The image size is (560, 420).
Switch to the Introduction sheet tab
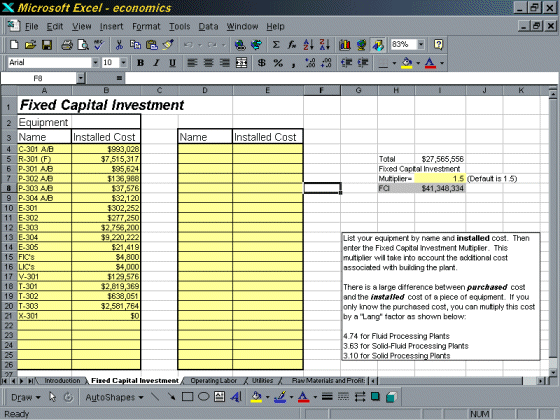tap(62, 381)
